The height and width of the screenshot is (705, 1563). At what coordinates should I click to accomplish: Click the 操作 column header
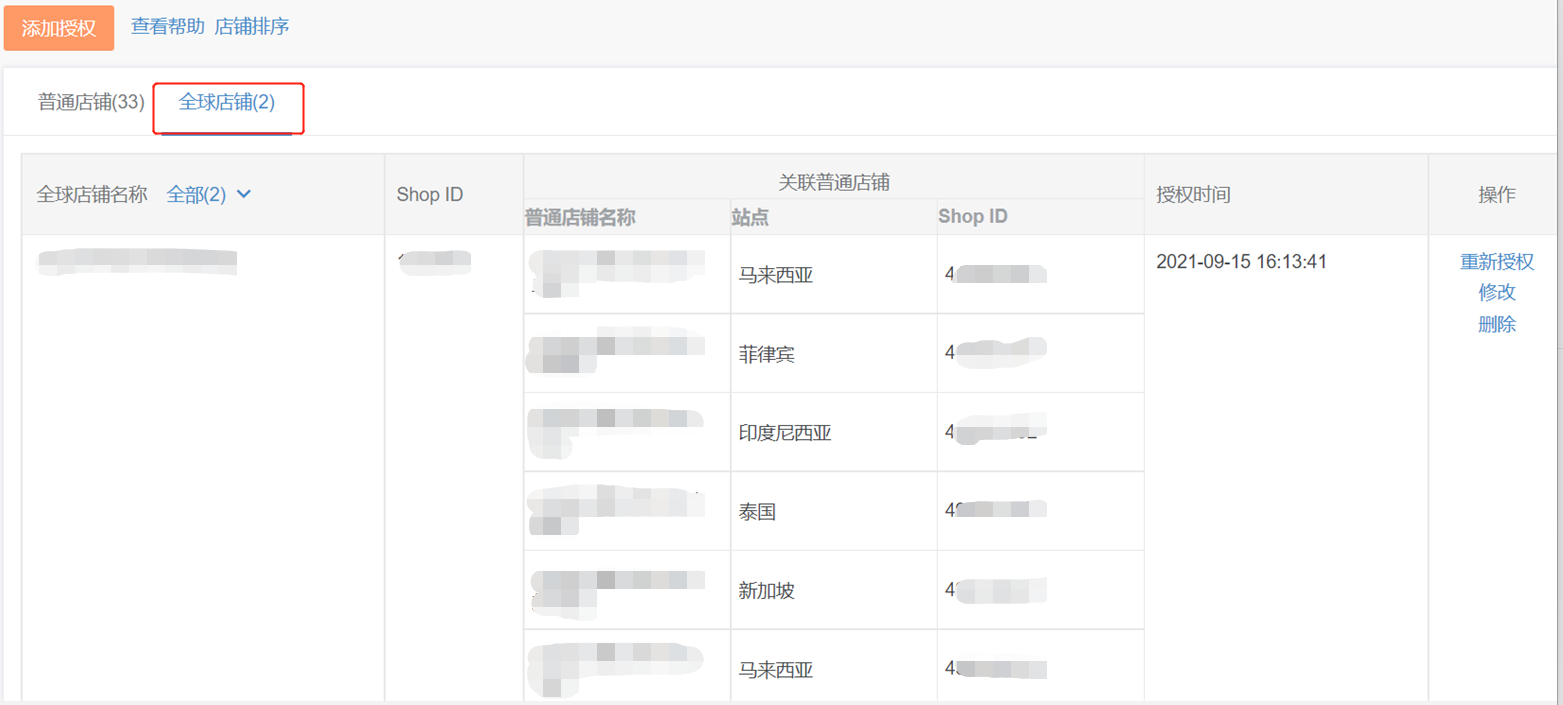1497,195
